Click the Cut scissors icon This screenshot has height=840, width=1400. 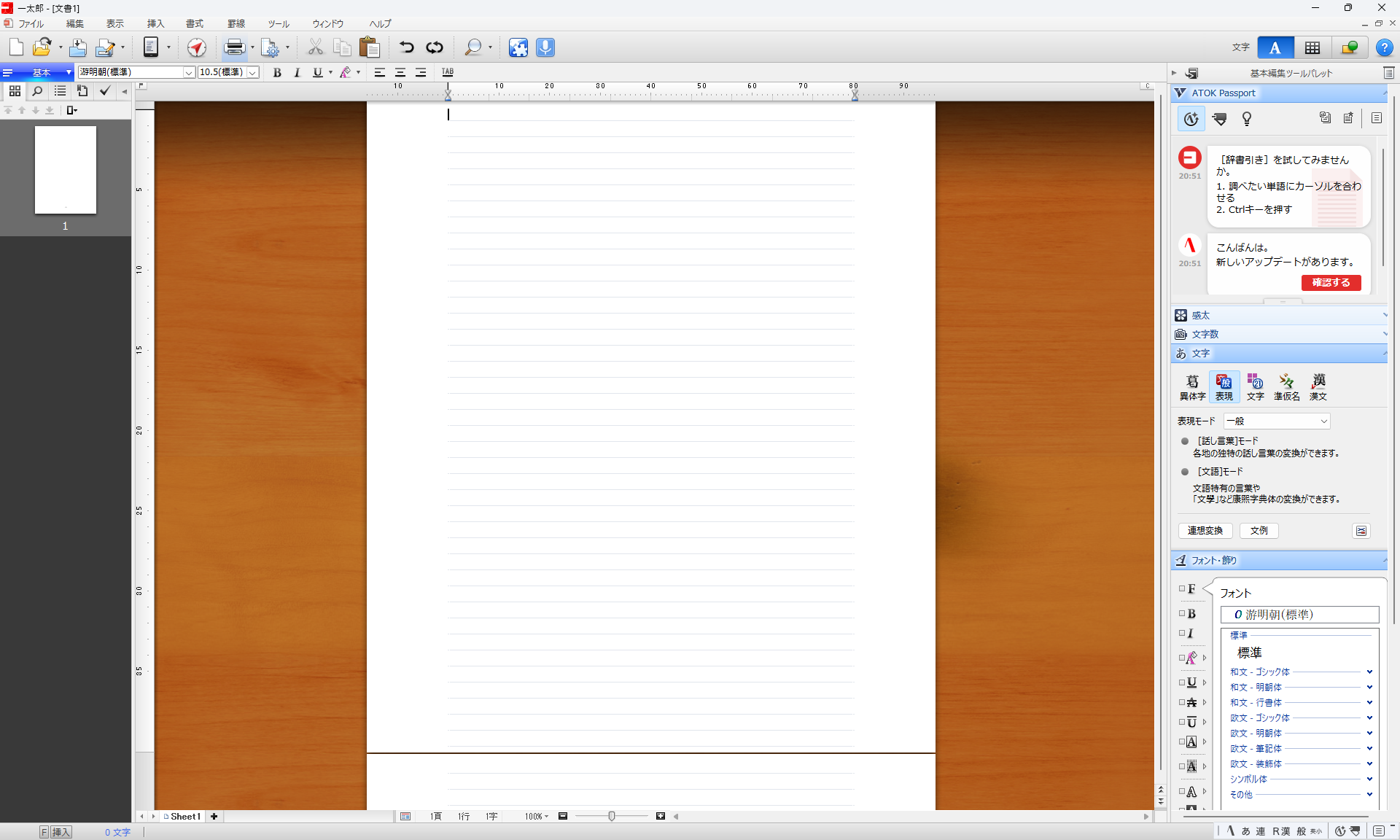tap(315, 47)
